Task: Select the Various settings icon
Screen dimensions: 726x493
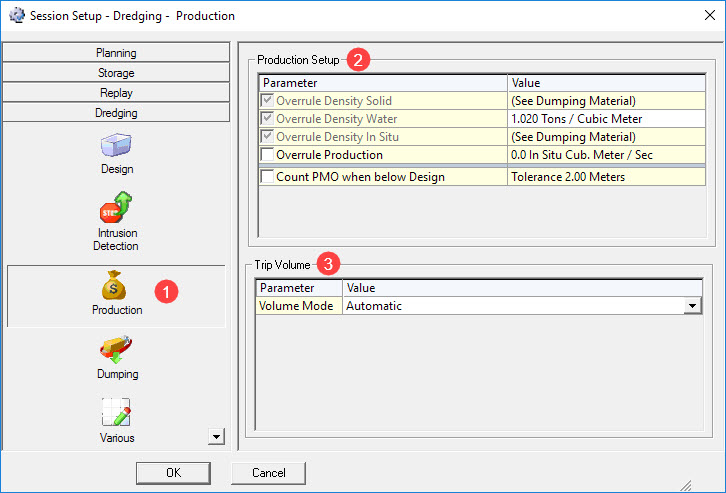Action: [x=117, y=412]
